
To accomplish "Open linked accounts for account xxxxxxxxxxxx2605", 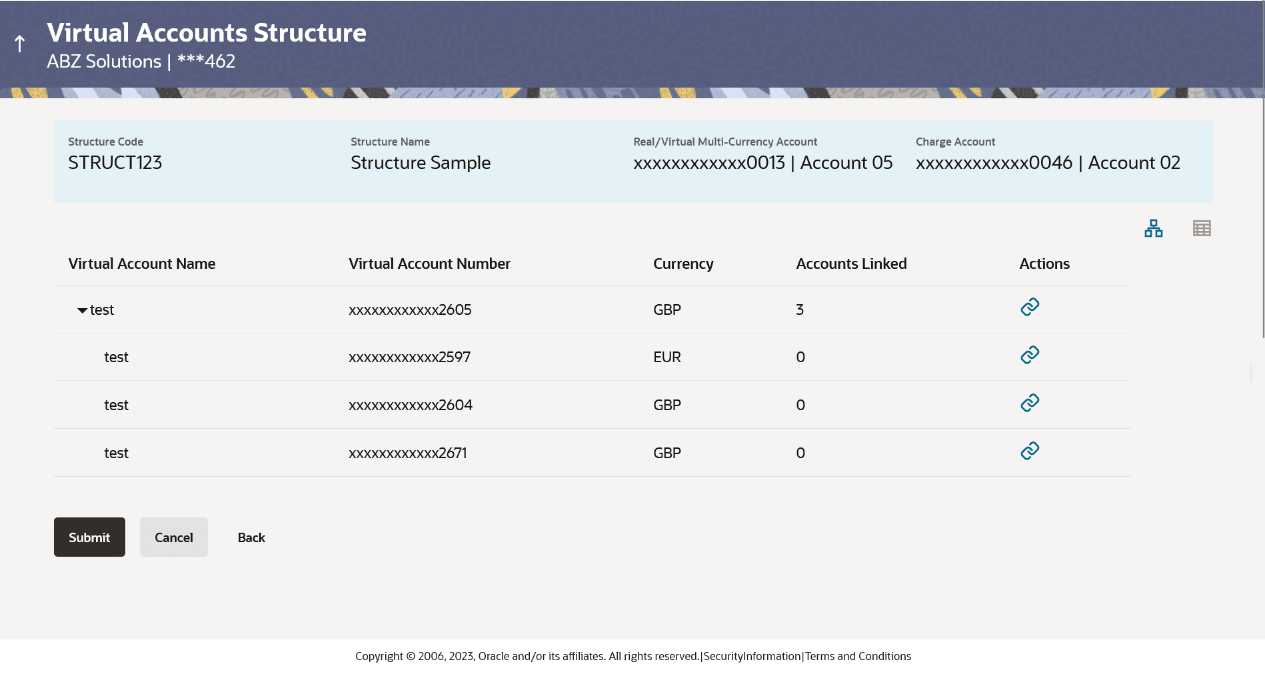I will [x=1030, y=306].
